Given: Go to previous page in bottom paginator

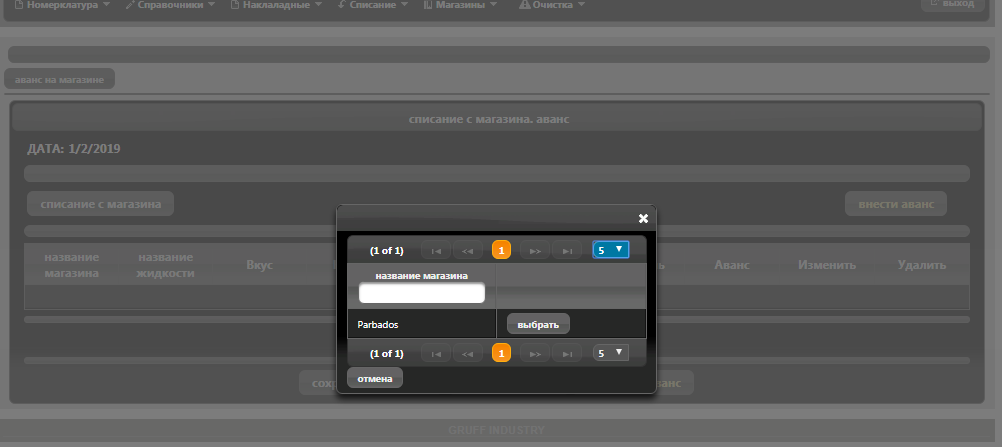Looking at the screenshot, I should (x=468, y=353).
